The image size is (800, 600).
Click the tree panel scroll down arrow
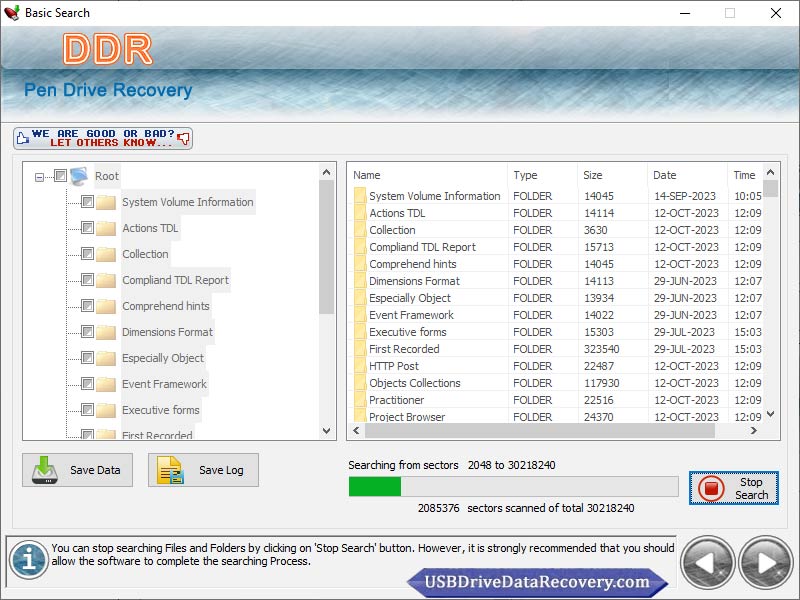[x=327, y=431]
